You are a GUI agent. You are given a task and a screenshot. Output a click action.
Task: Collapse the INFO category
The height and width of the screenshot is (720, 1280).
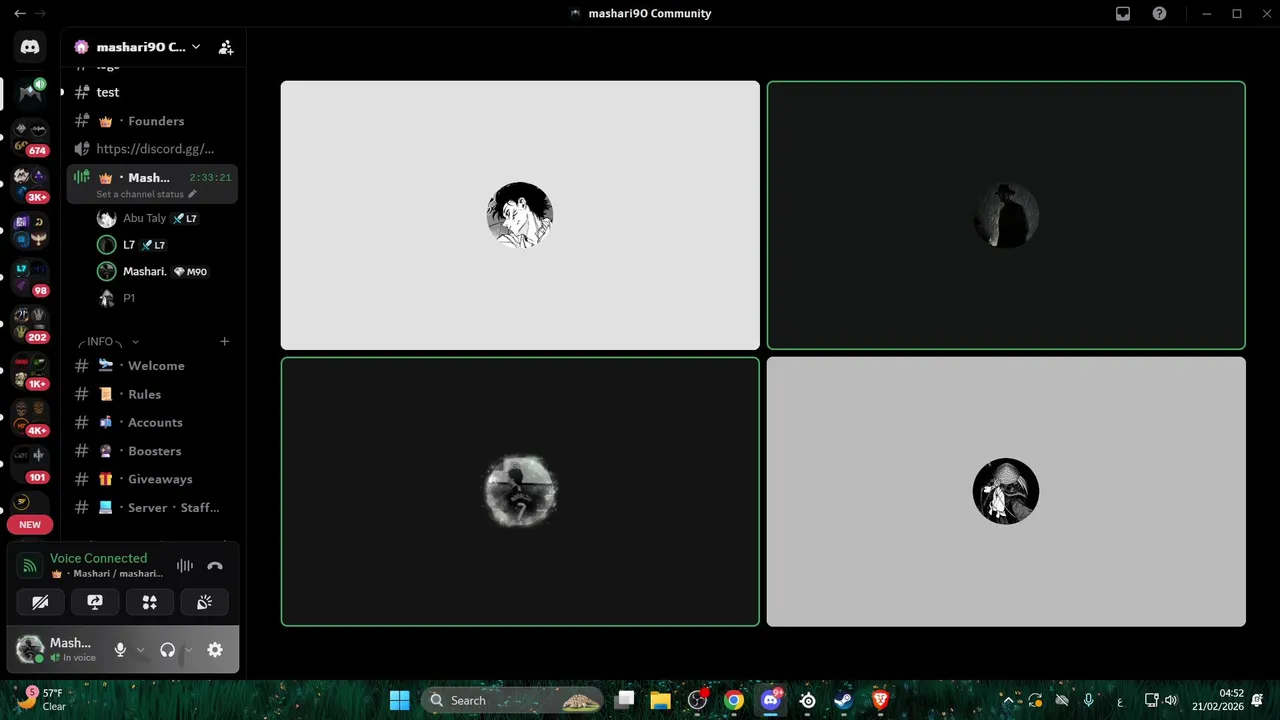[x=108, y=342]
